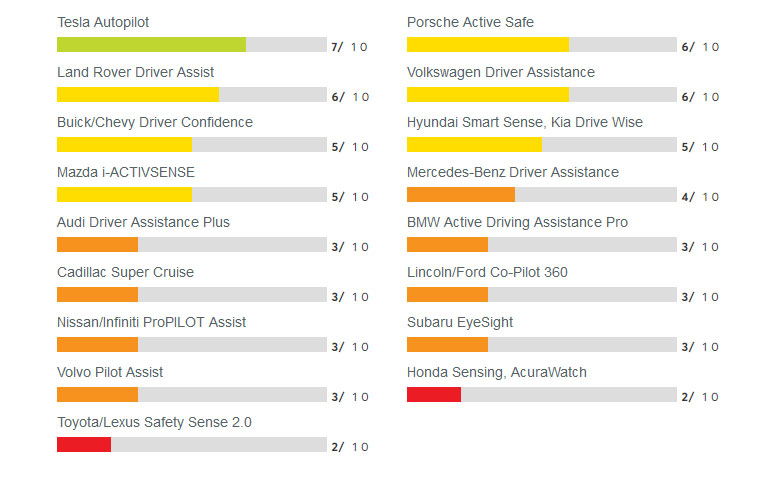The height and width of the screenshot is (482, 775).
Task: Click Buick/Chevy Driver Confidence title
Action: coord(155,122)
